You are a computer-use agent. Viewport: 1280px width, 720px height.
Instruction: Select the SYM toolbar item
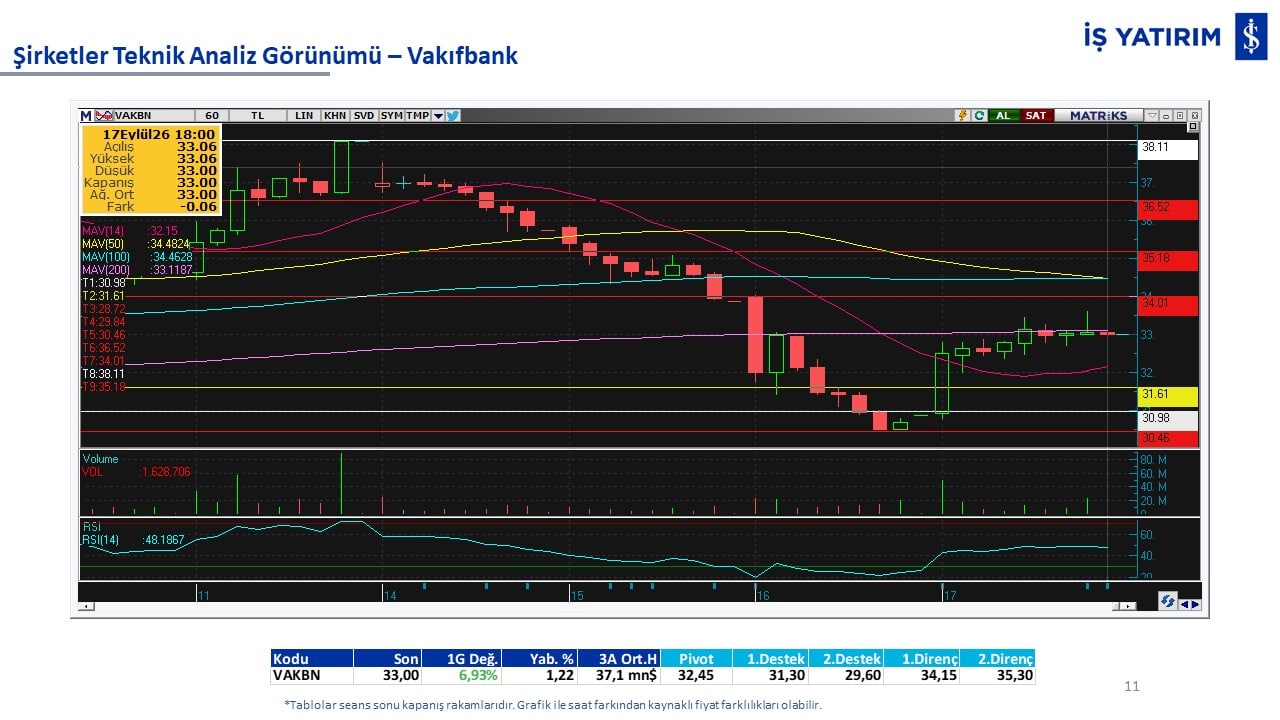391,115
